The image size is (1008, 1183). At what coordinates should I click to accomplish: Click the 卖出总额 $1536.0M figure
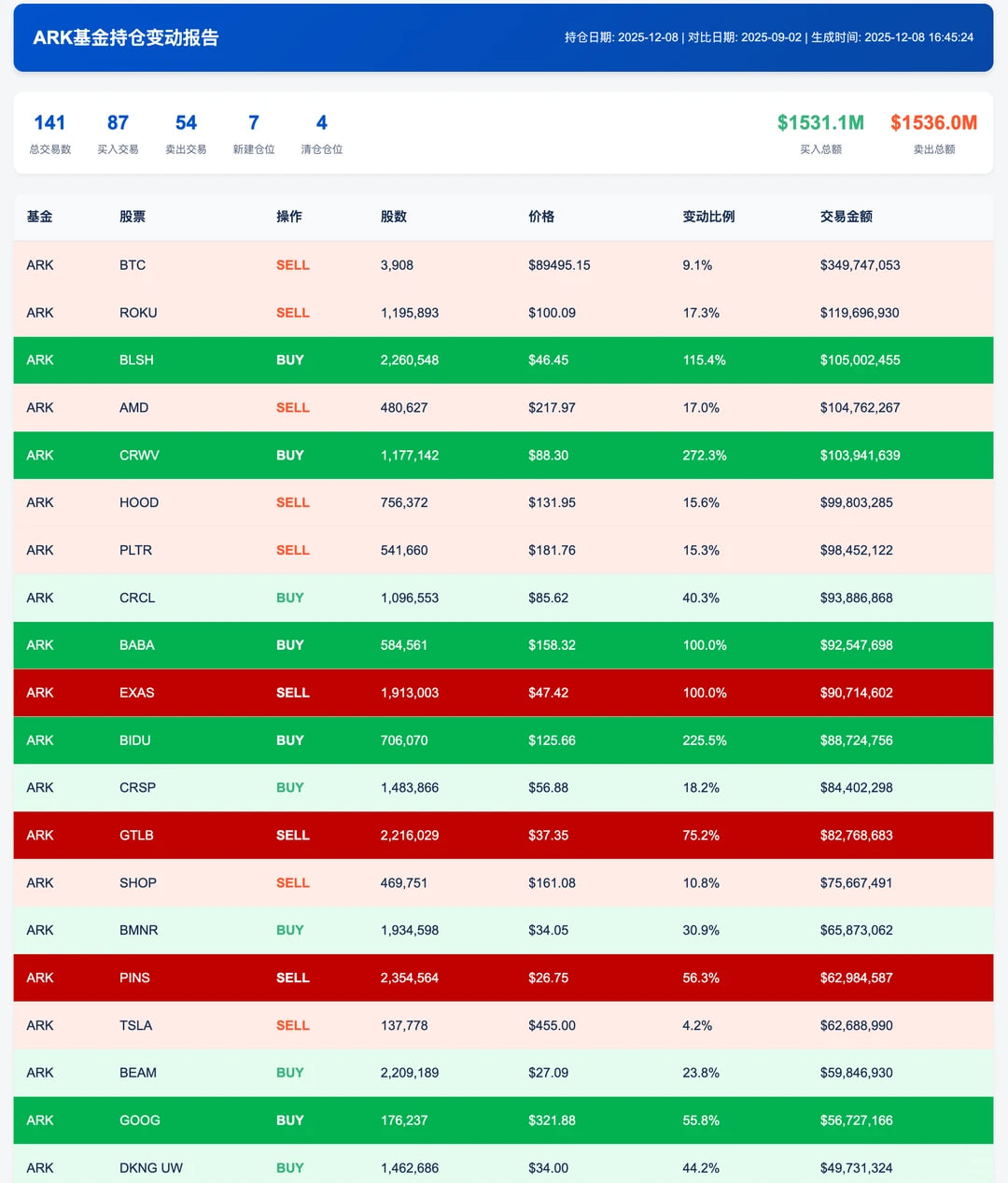(933, 123)
